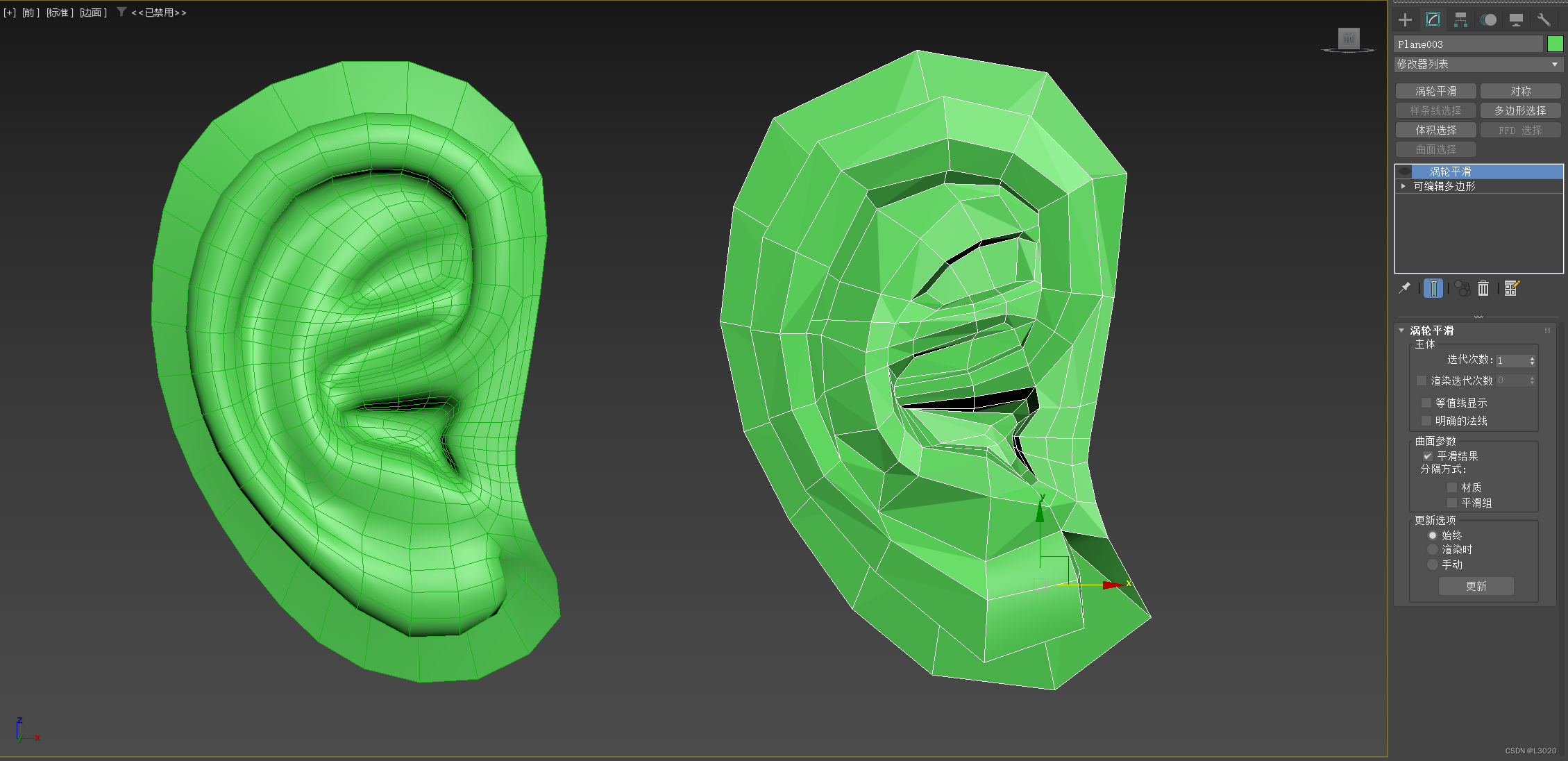Click the configure modifier sets icon
1568x761 pixels.
click(x=1511, y=288)
